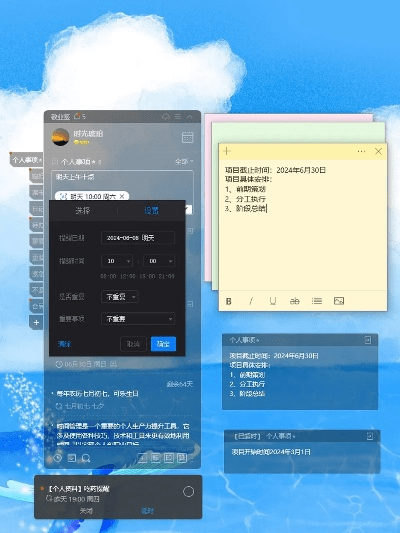Click the 个人事项 list header in 敬业签
Viewport: 400px width, 533px height.
pyautogui.click(x=78, y=162)
